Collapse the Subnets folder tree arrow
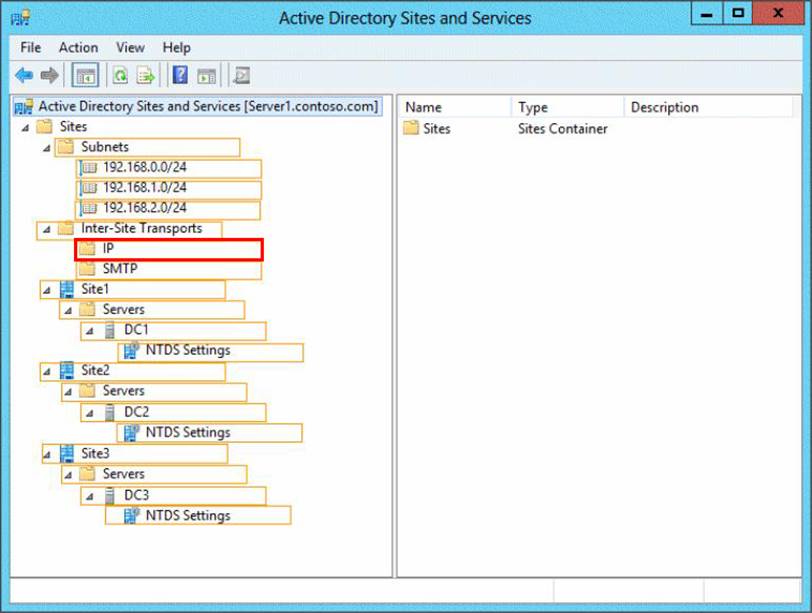 tap(46, 147)
